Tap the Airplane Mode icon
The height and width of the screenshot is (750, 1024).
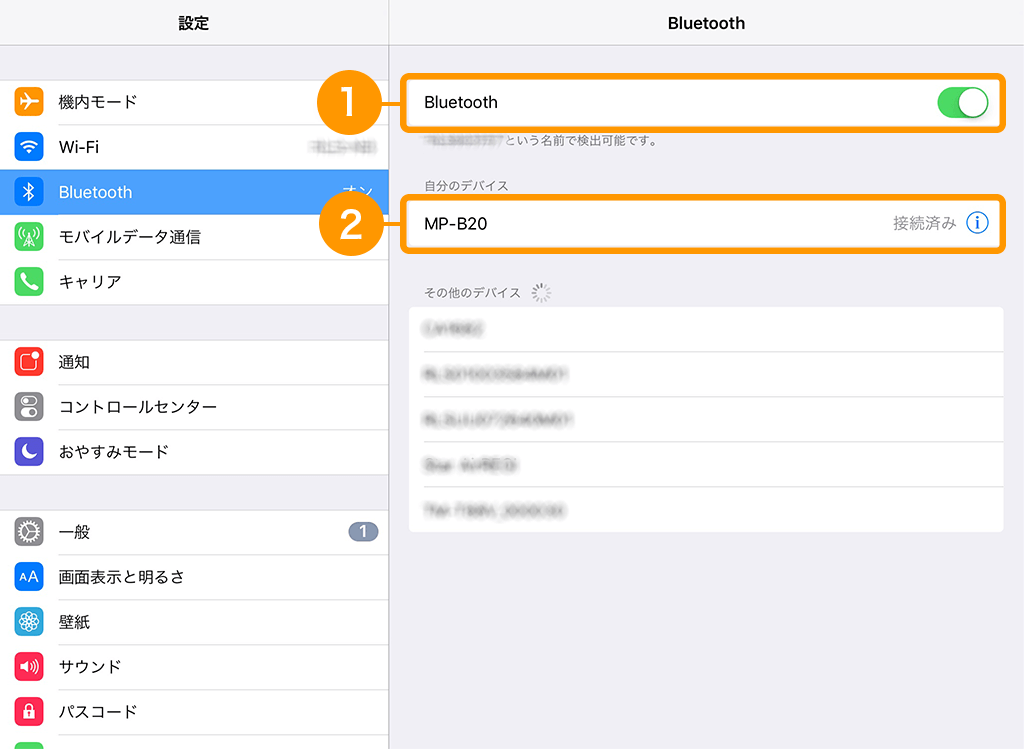point(29,102)
